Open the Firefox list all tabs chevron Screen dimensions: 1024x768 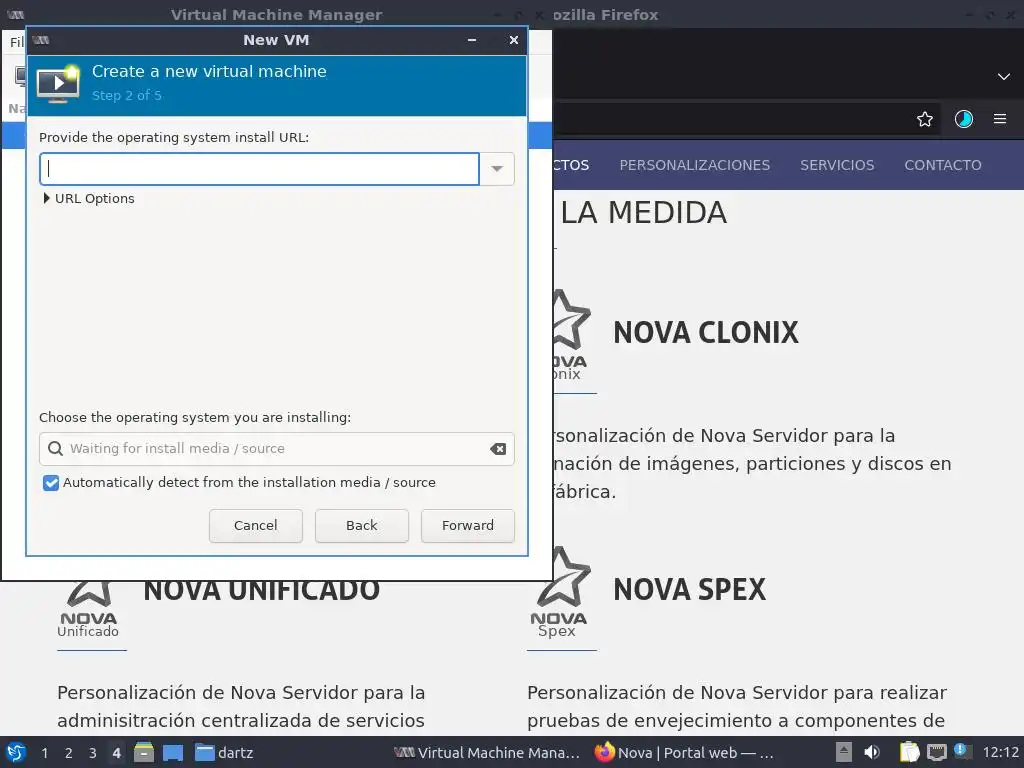(1004, 76)
